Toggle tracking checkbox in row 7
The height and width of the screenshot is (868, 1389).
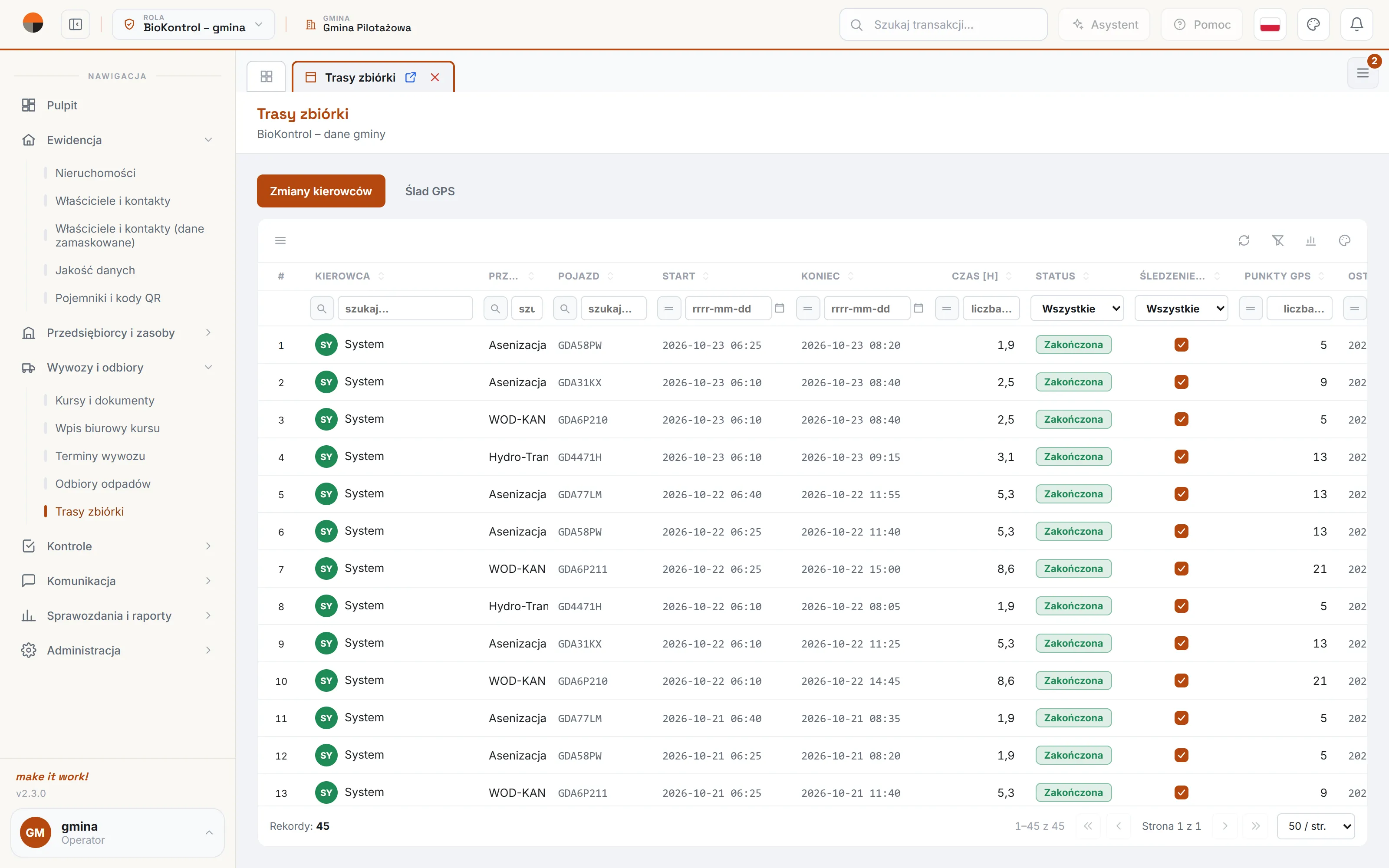pos(1181,569)
